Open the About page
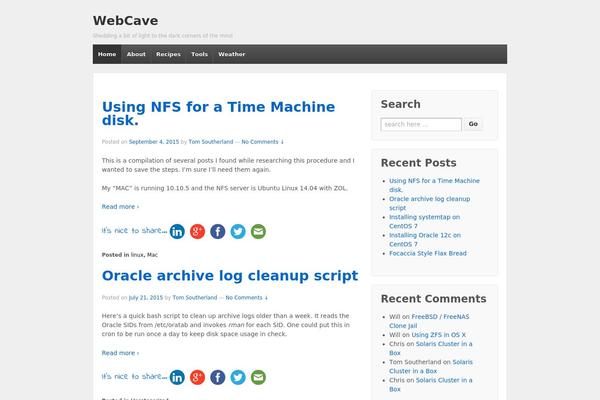Image resolution: width=600 pixels, height=400 pixels. [136, 54]
